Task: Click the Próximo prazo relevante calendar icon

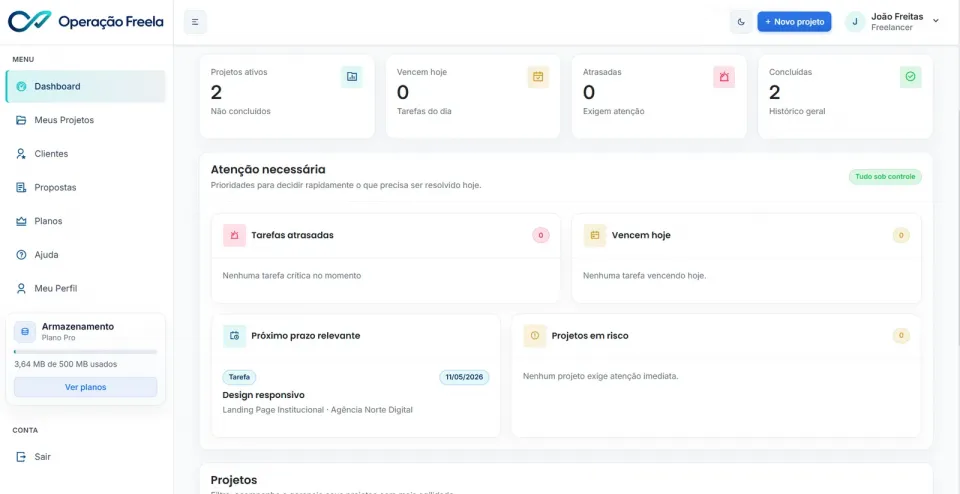Action: (x=234, y=335)
